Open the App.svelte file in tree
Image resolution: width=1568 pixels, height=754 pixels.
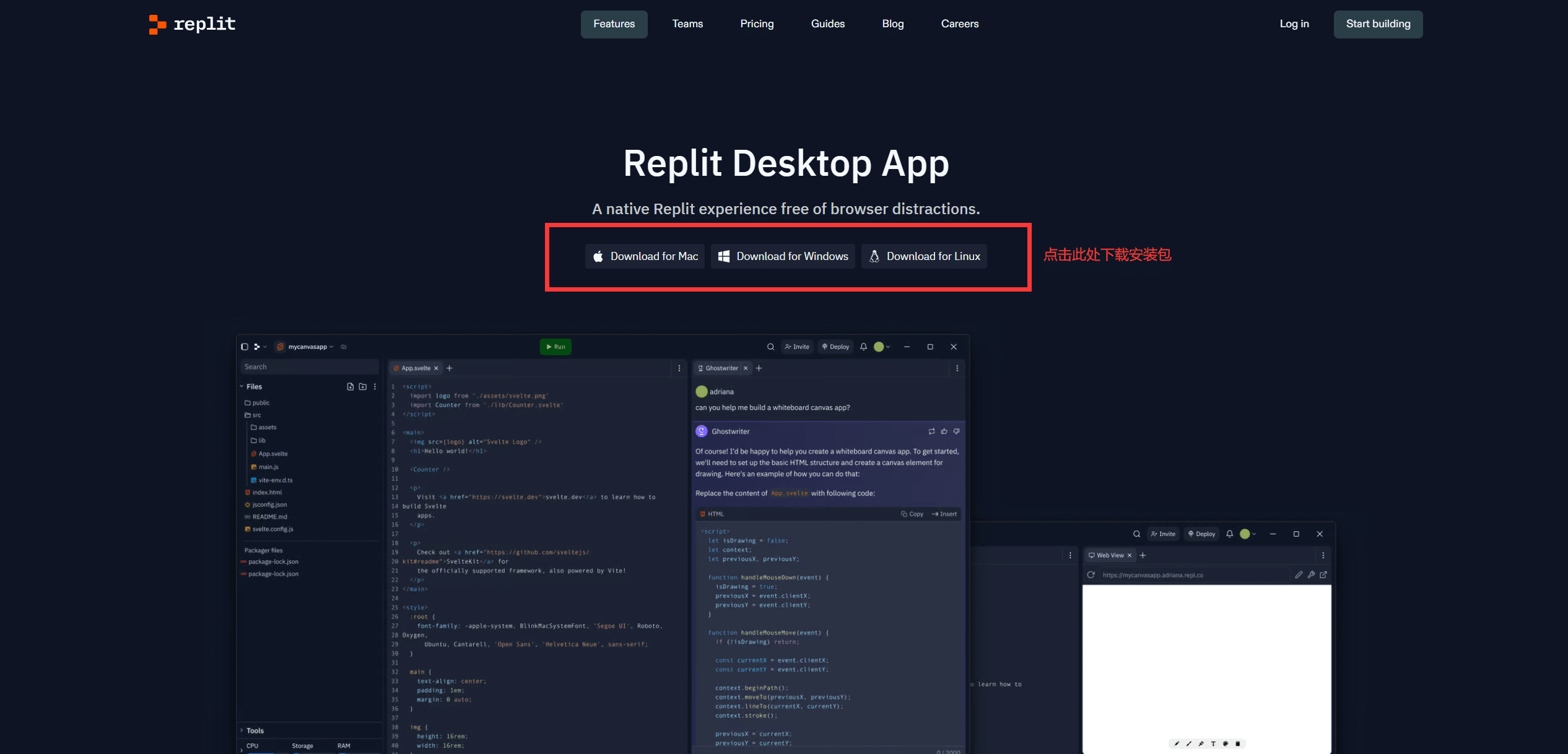(x=272, y=454)
